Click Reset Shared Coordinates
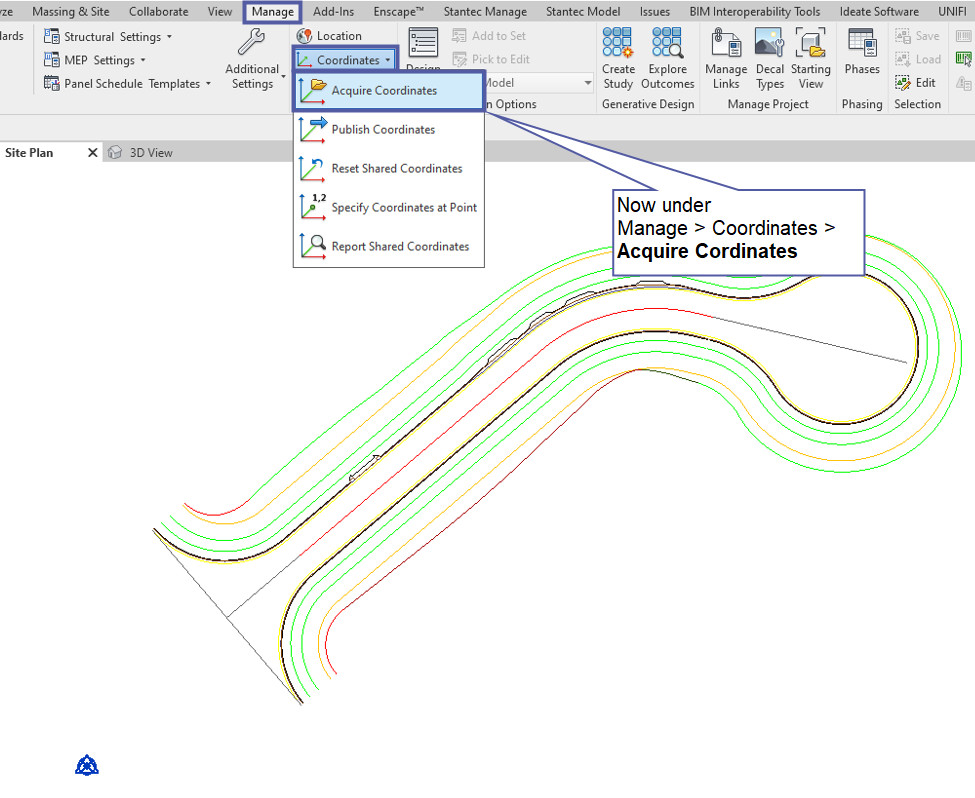Image resolution: width=975 pixels, height=798 pixels. (x=396, y=168)
